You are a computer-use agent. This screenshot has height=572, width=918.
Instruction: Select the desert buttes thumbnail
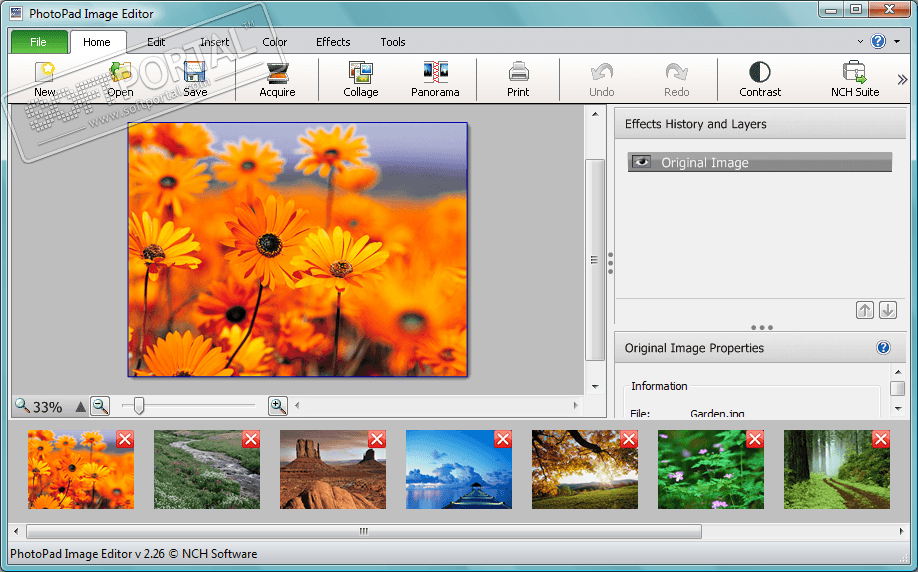tap(333, 470)
